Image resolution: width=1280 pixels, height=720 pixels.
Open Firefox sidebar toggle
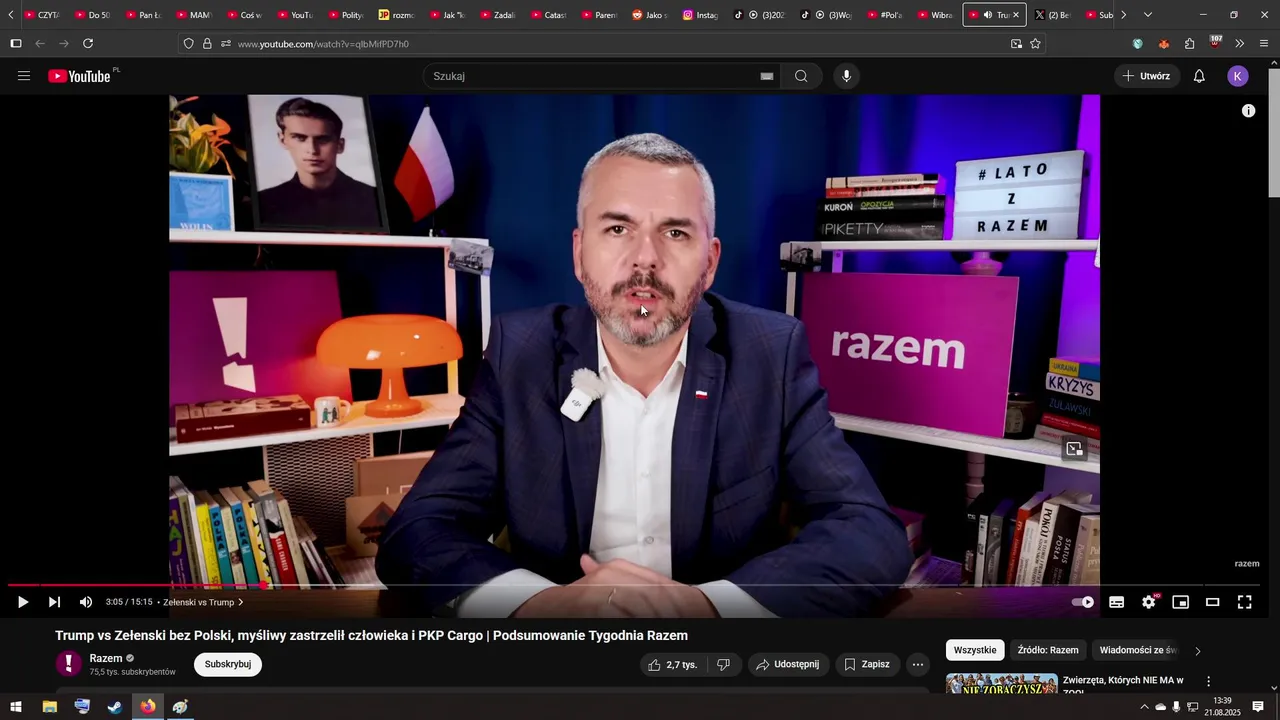click(16, 44)
